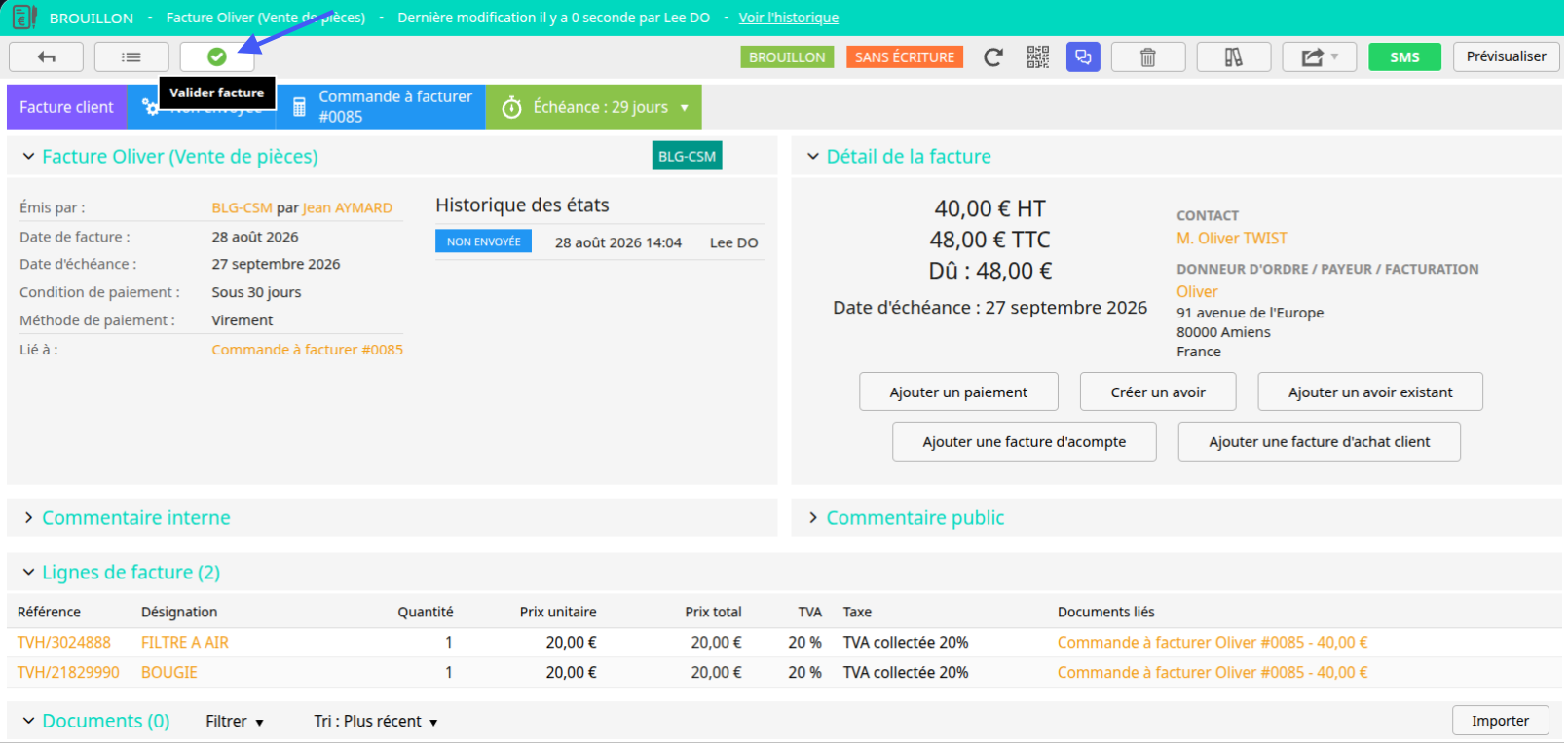Viewport: 1568px width, 746px height.
Task: Click the invoice app icon in the header
Action: 23,17
